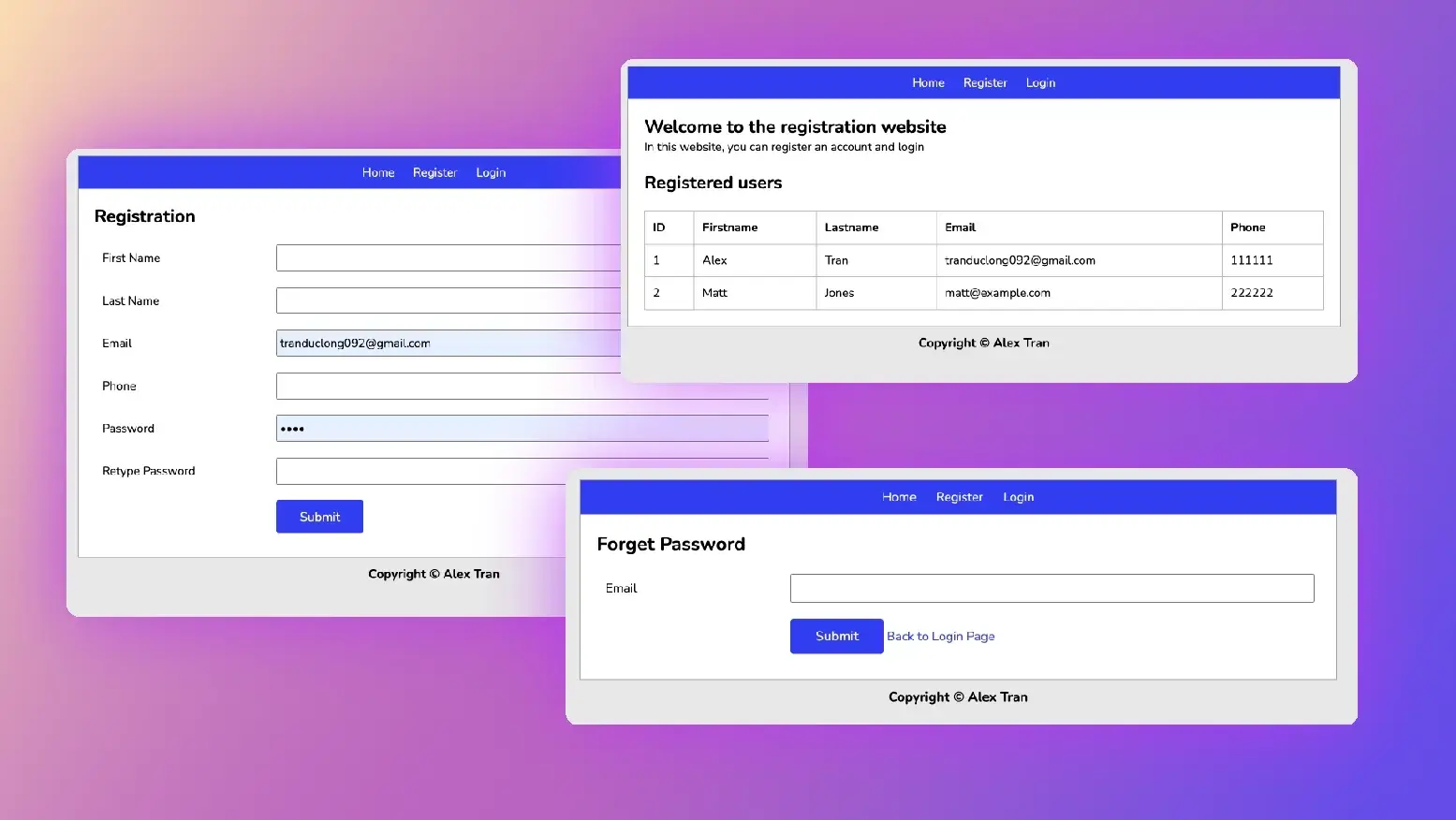This screenshot has height=820, width=1456.
Task: Click the Email column header in users table
Action: (x=1080, y=227)
